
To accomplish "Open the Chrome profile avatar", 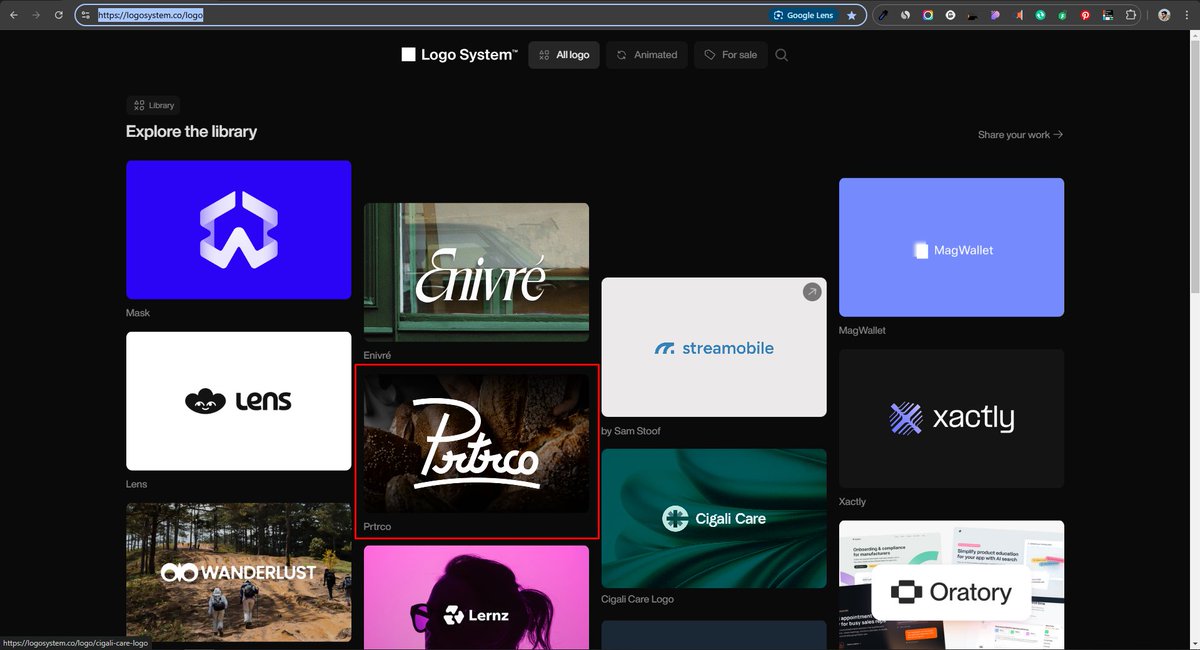I will point(1164,15).
